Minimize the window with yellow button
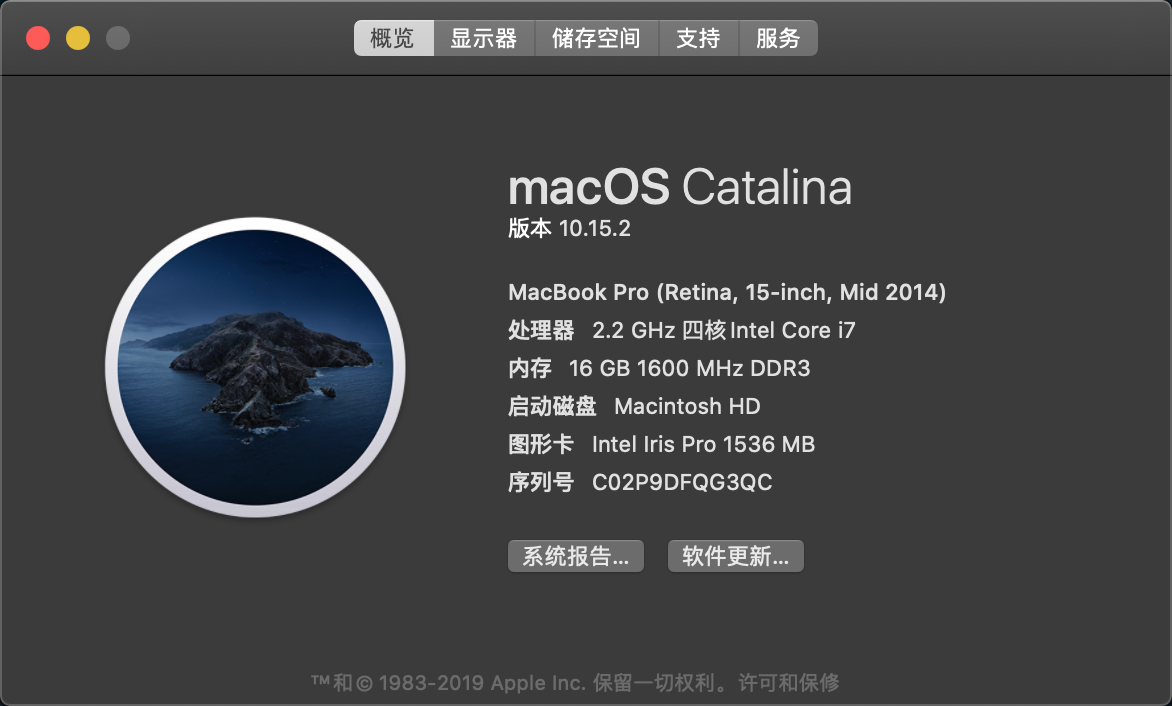This screenshot has height=706, width=1172. click(x=78, y=38)
